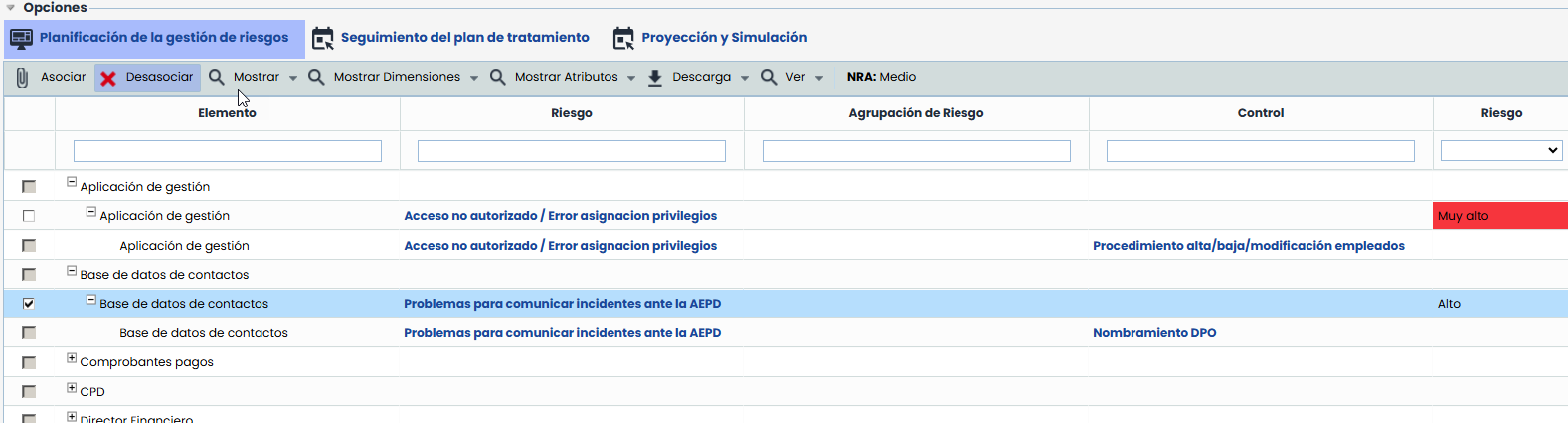Click the Mostrar Dimensiones magnifier icon
This screenshot has height=423, width=1568.
point(316,77)
